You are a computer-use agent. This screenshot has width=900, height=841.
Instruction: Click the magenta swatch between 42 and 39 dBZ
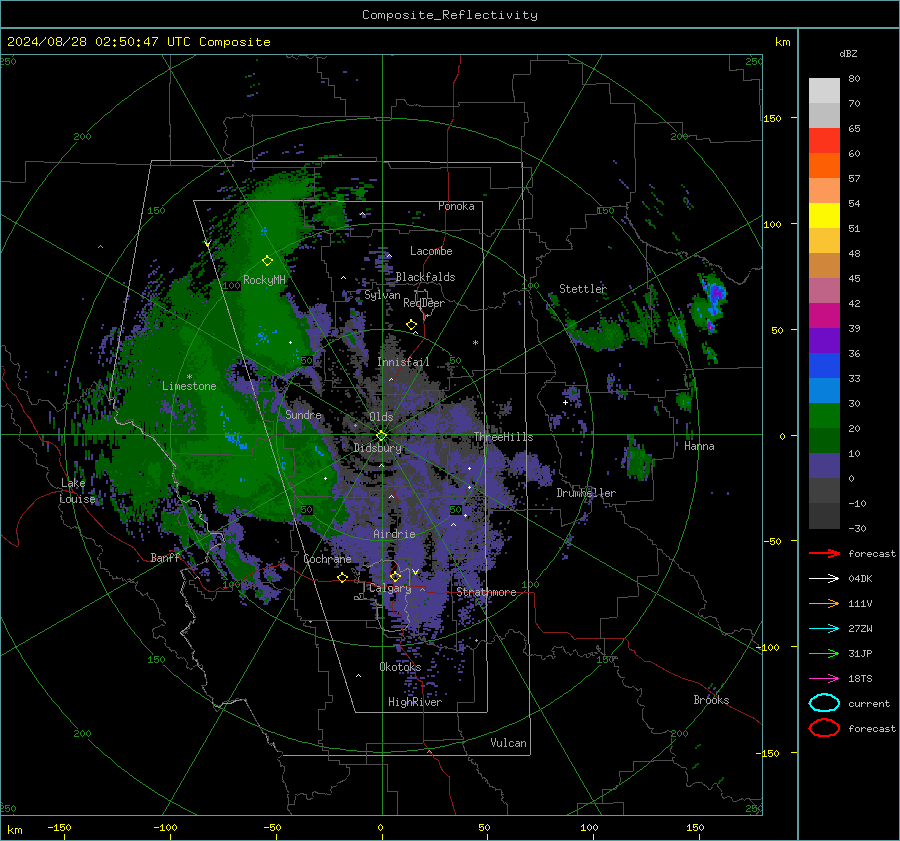click(x=824, y=316)
